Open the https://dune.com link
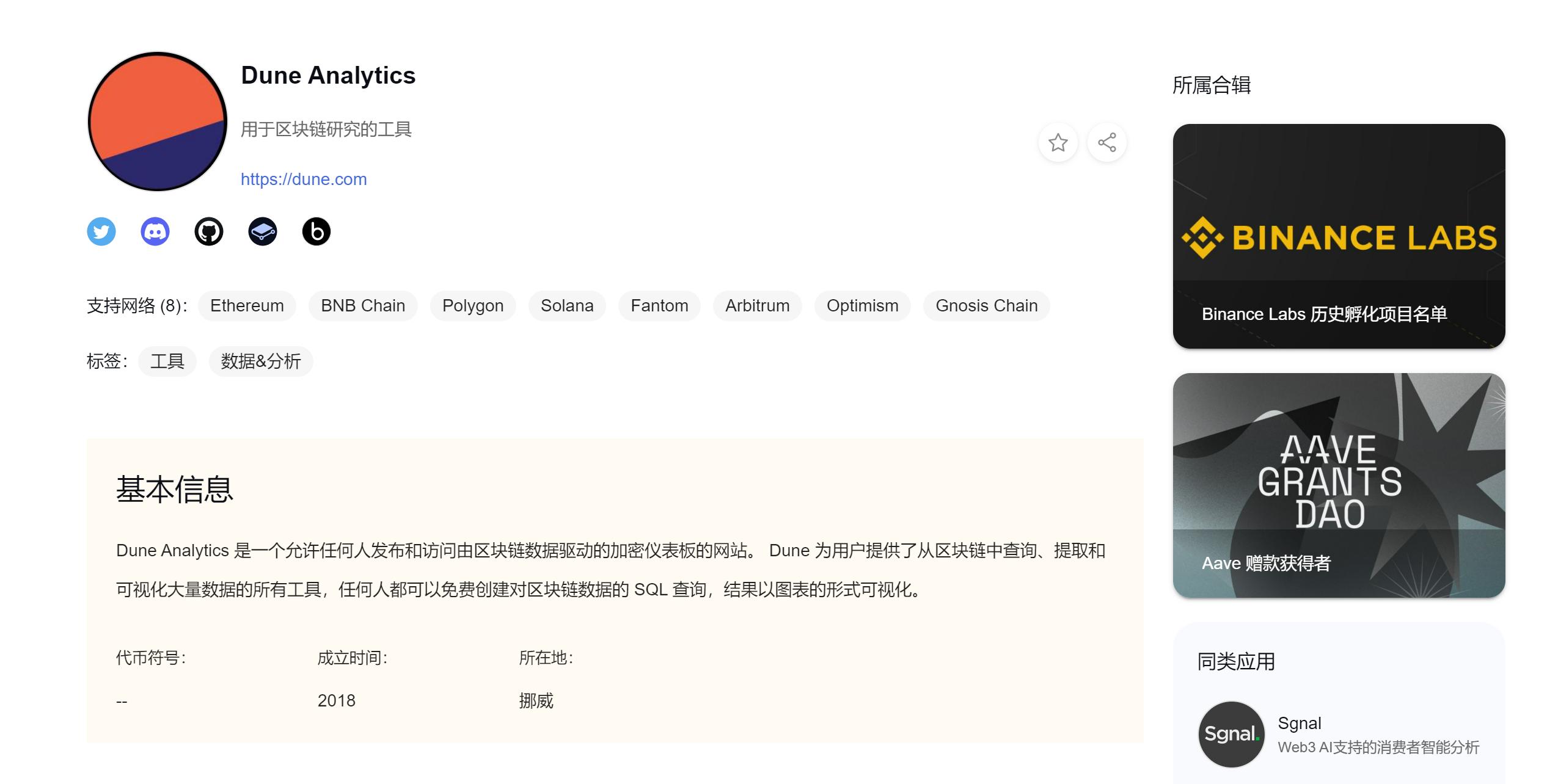This screenshot has width=1558, height=784. 304,179
